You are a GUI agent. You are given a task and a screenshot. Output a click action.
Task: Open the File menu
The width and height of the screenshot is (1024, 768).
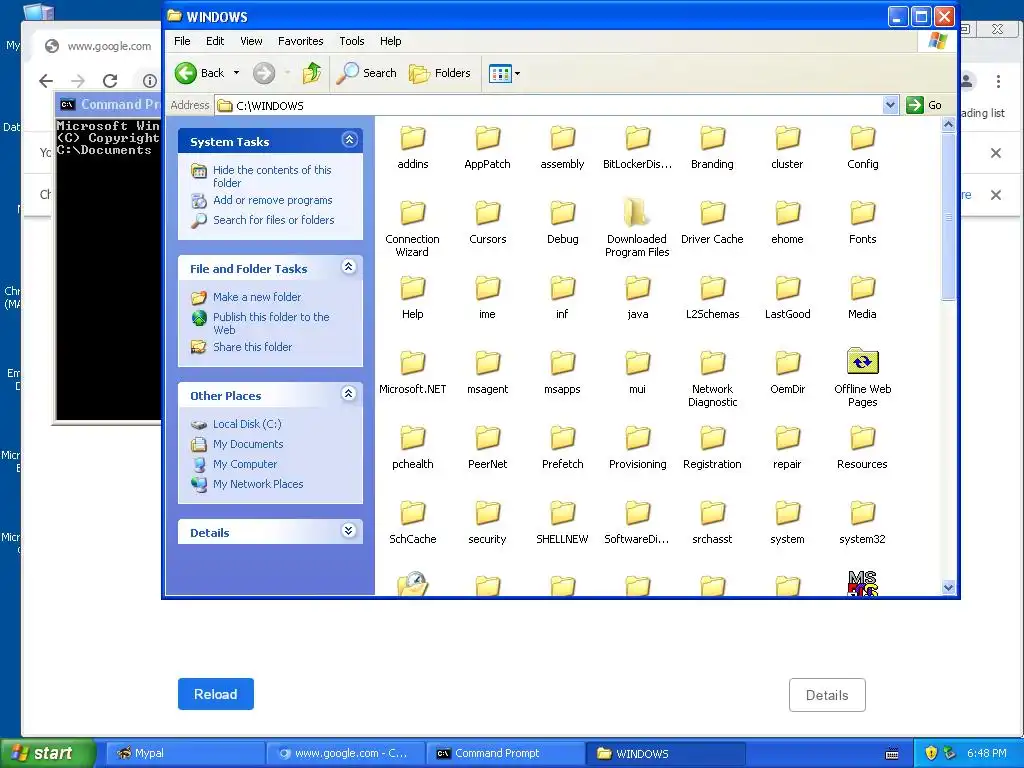pos(182,41)
